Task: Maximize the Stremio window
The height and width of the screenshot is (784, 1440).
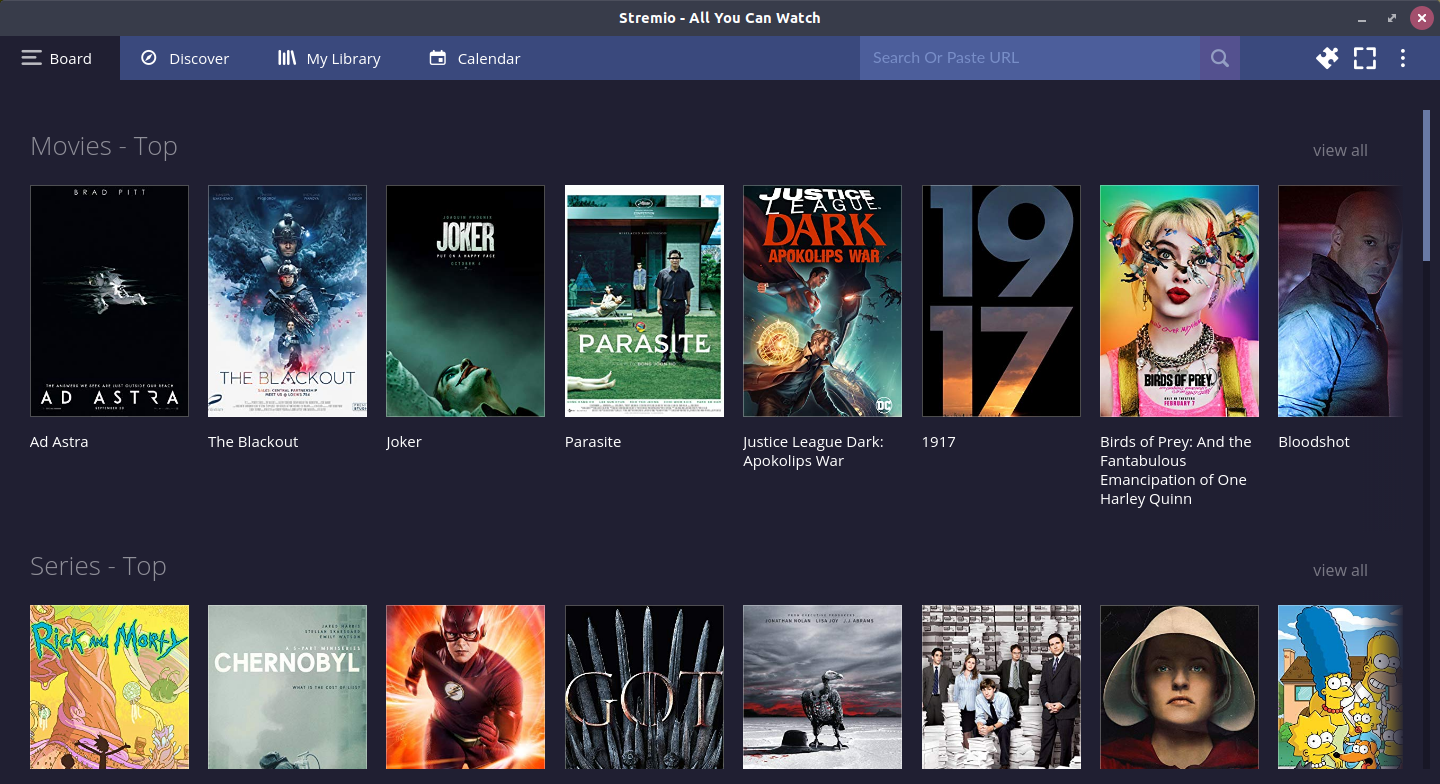Action: [x=1392, y=18]
